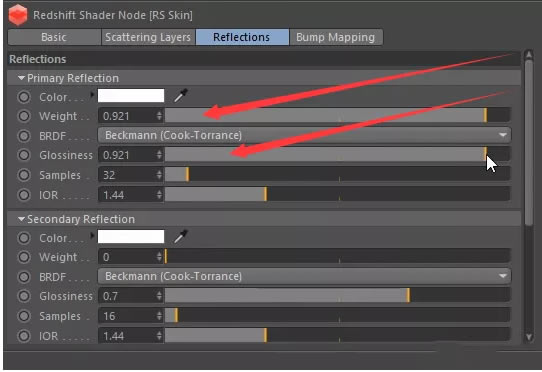Click Secondary Samples stepper arrows

pos(159,316)
